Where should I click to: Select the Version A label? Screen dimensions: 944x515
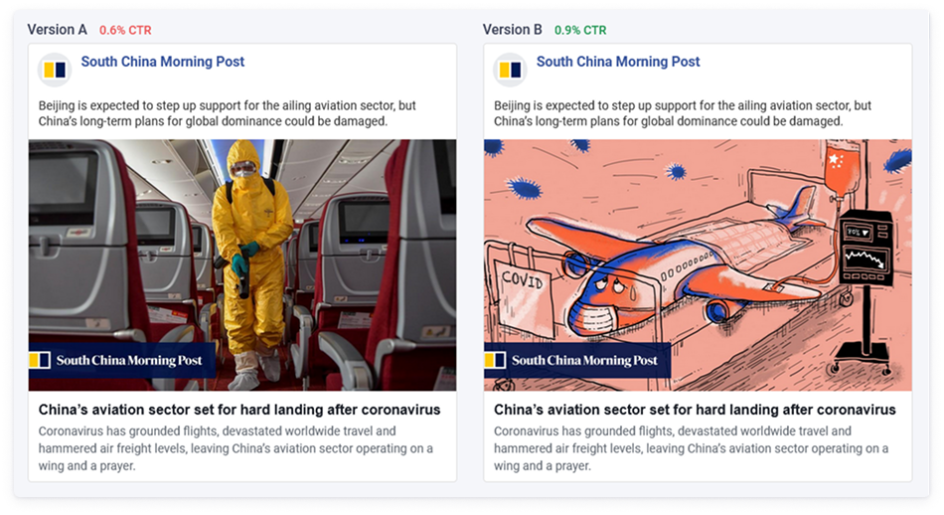click(57, 30)
